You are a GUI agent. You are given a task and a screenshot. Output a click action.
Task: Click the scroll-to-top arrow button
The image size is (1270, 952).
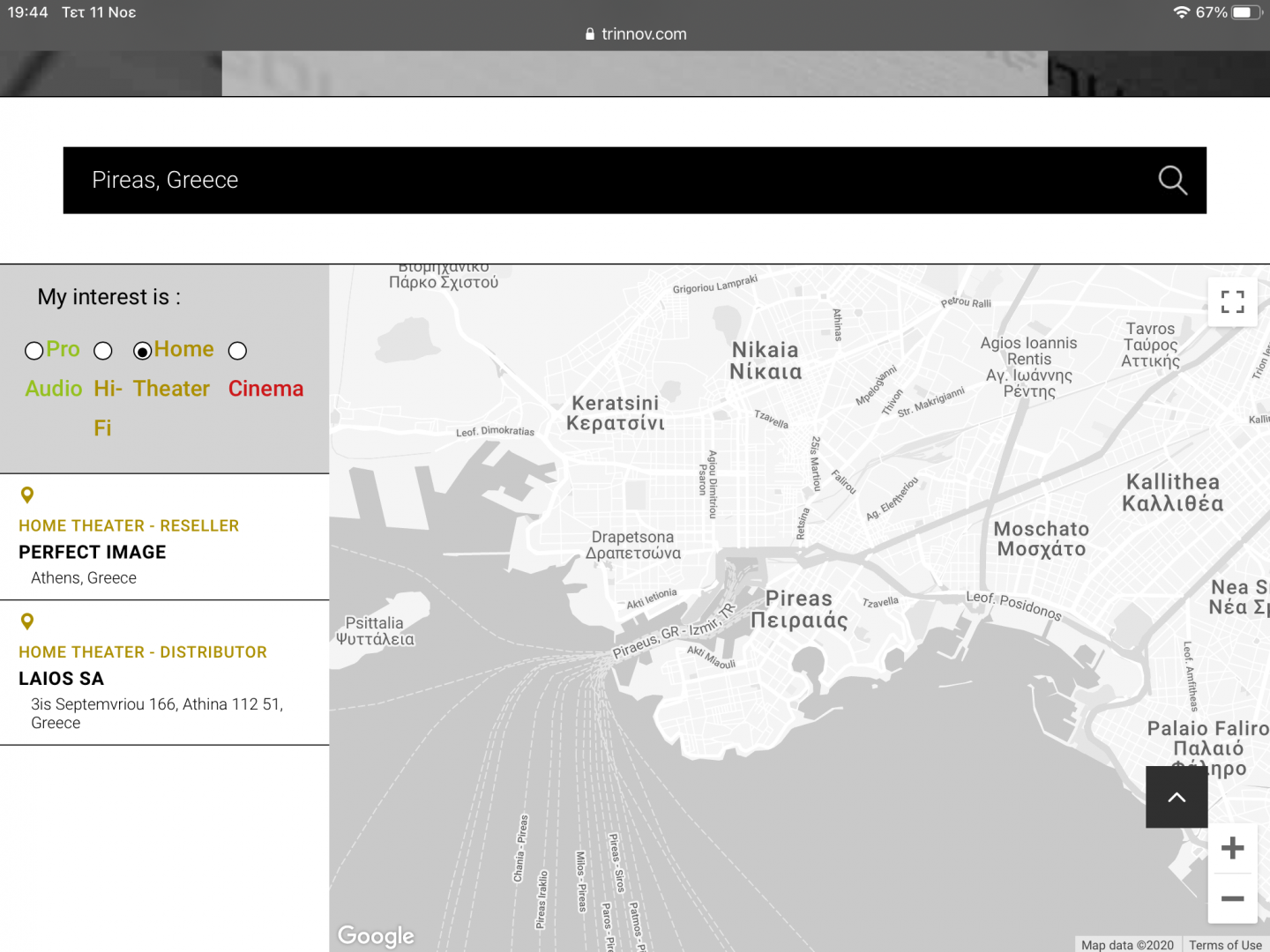click(x=1177, y=797)
